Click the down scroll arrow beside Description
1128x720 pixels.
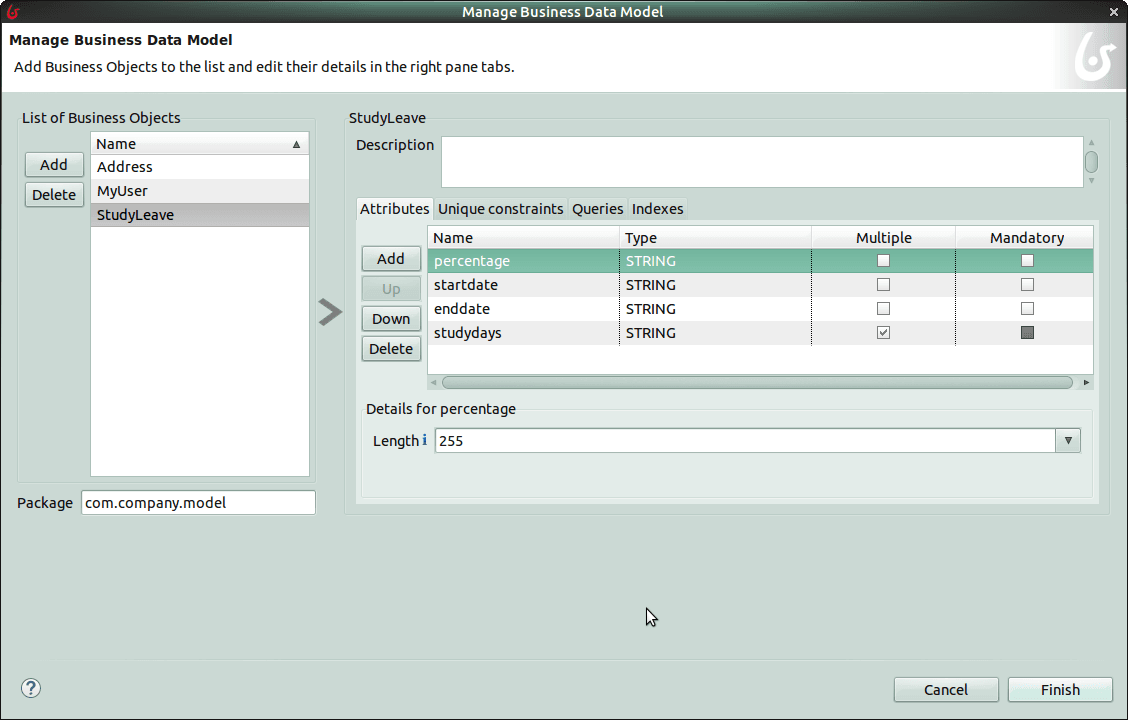click(x=1089, y=182)
